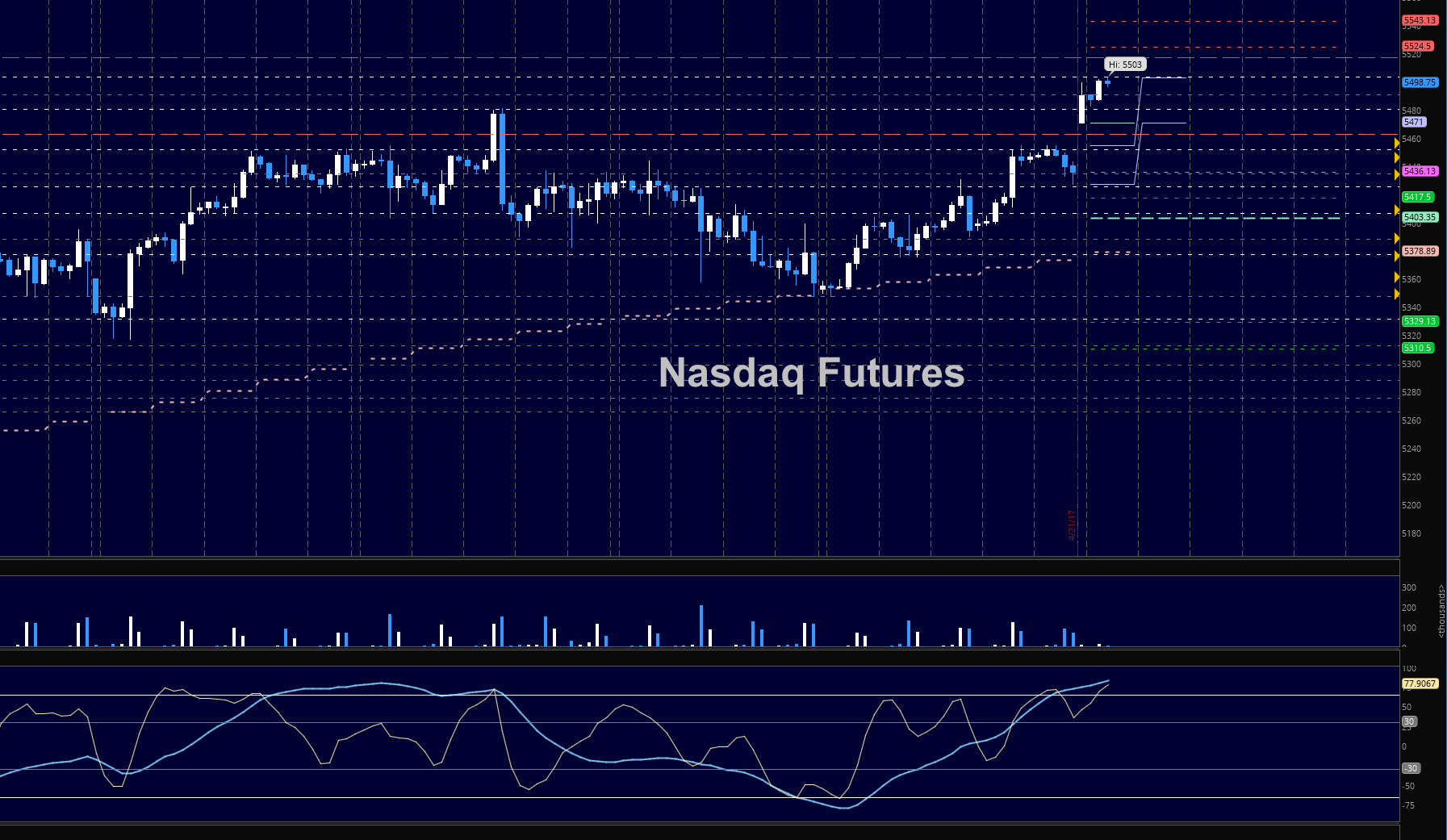Select the gray 30 oscillator level tag
Image resolution: width=1447 pixels, height=840 pixels.
1409,721
